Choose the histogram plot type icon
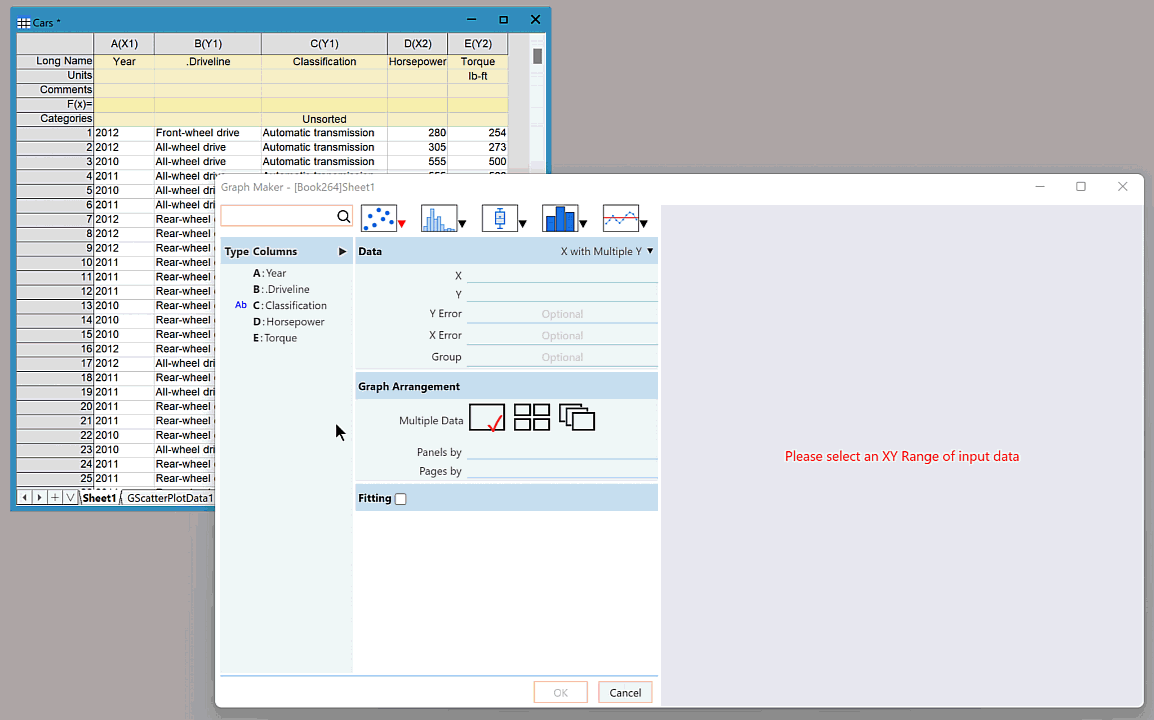Viewport: 1154px width, 720px height. pos(438,218)
